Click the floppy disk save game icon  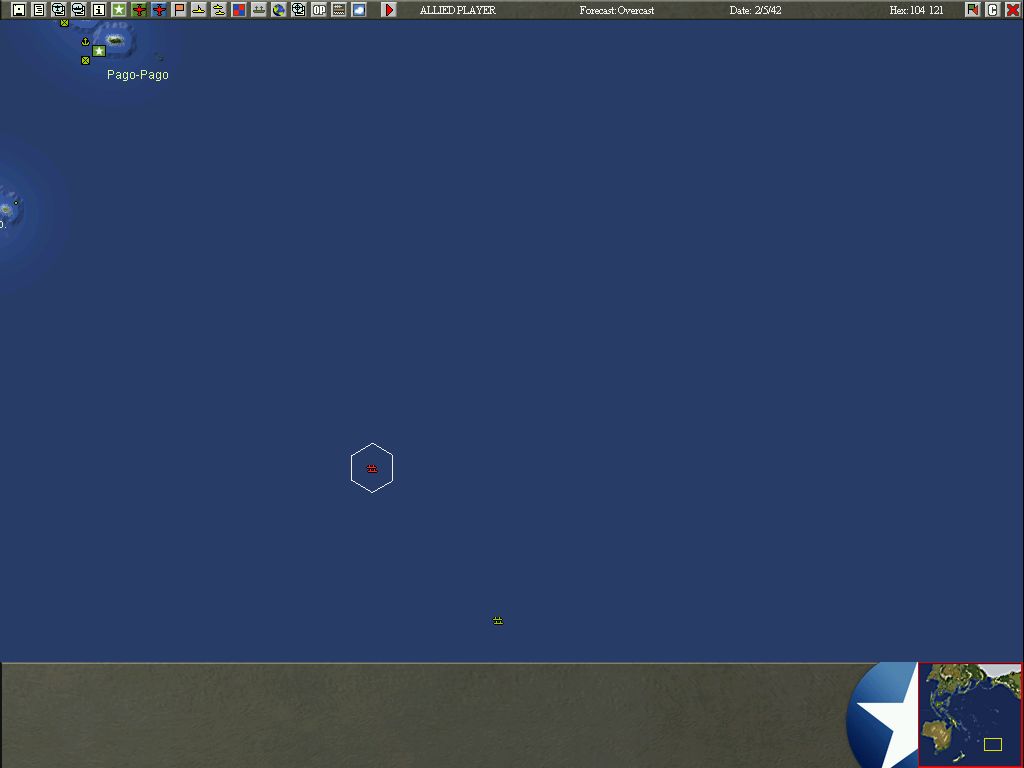19,10
